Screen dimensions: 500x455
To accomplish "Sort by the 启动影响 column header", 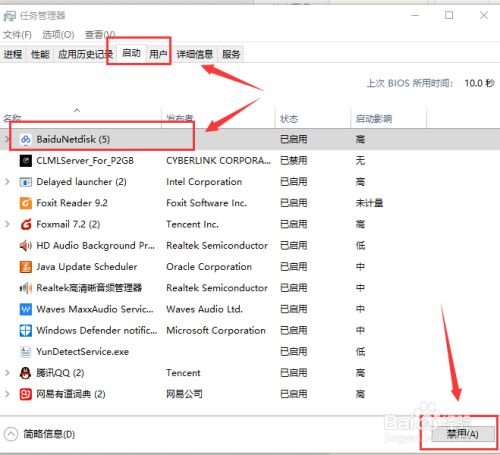I will (x=389, y=117).
